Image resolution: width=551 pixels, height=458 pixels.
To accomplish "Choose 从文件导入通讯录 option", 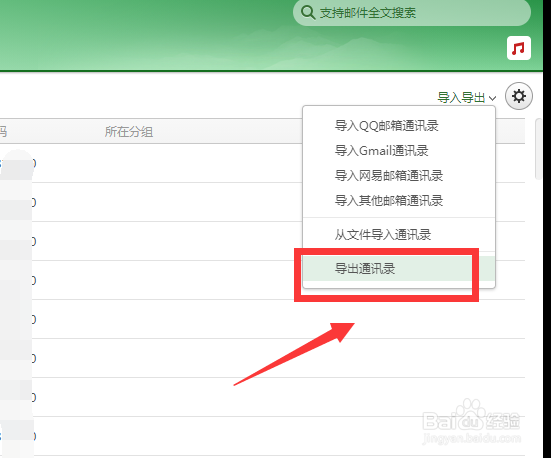I will [399, 234].
